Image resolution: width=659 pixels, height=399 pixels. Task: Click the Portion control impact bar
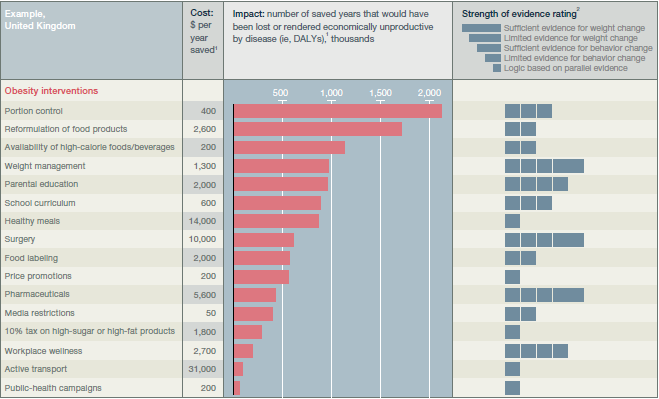338,111
